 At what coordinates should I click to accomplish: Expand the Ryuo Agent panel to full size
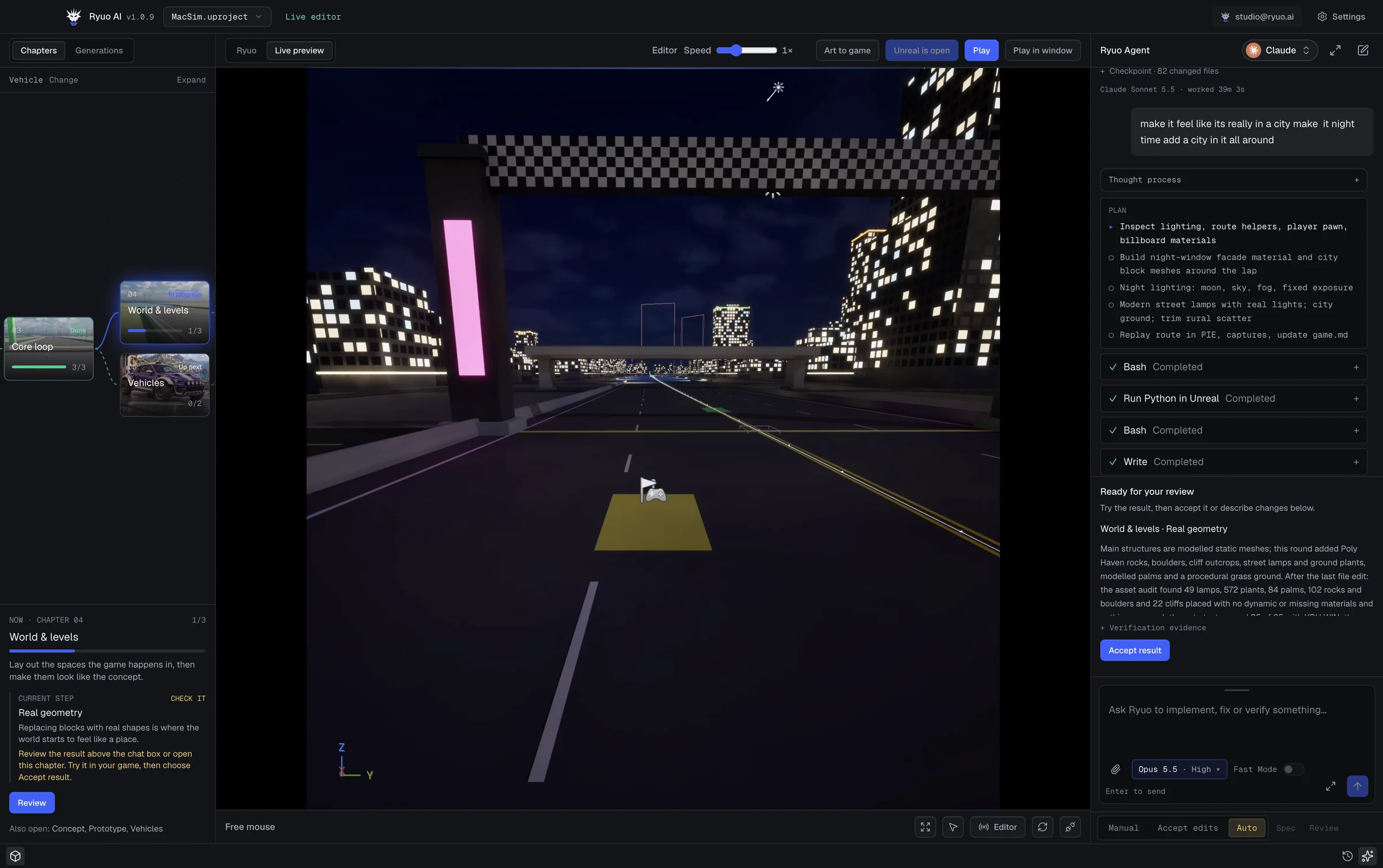tap(1335, 51)
